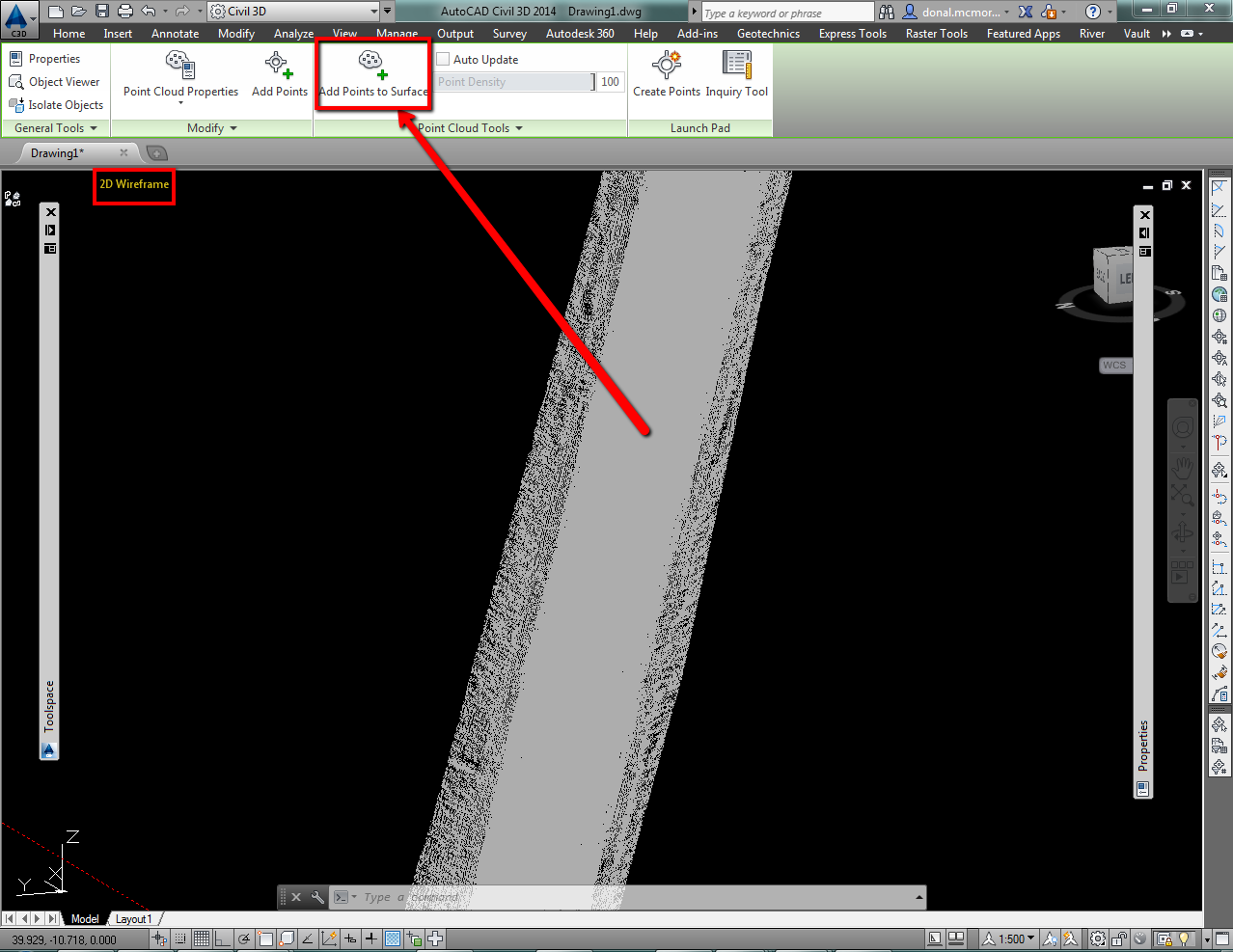Open a new drawing tab with plus button

[x=156, y=153]
